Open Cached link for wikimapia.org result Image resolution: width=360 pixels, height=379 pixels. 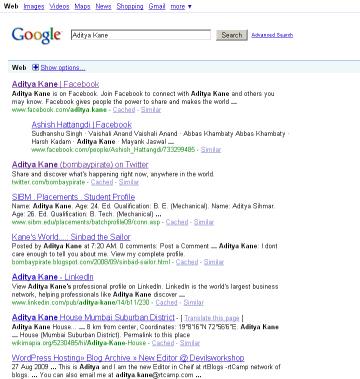click(x=163, y=343)
